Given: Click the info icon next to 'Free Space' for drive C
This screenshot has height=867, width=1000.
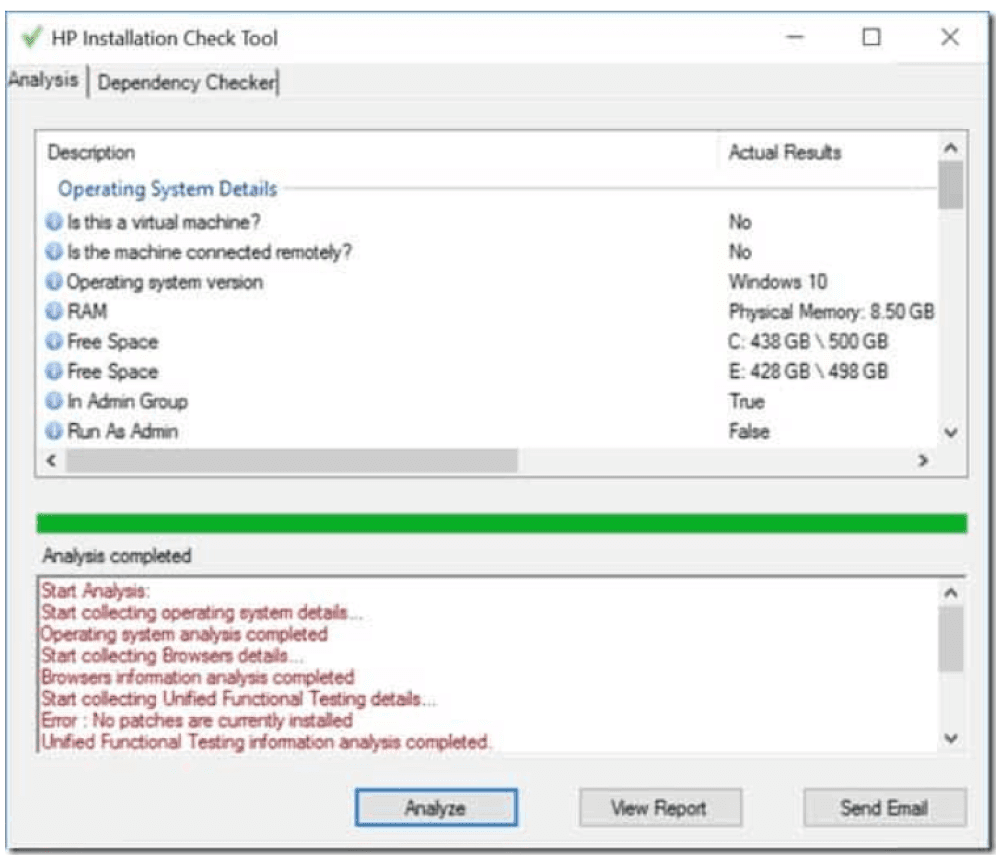Looking at the screenshot, I should coord(52,340).
